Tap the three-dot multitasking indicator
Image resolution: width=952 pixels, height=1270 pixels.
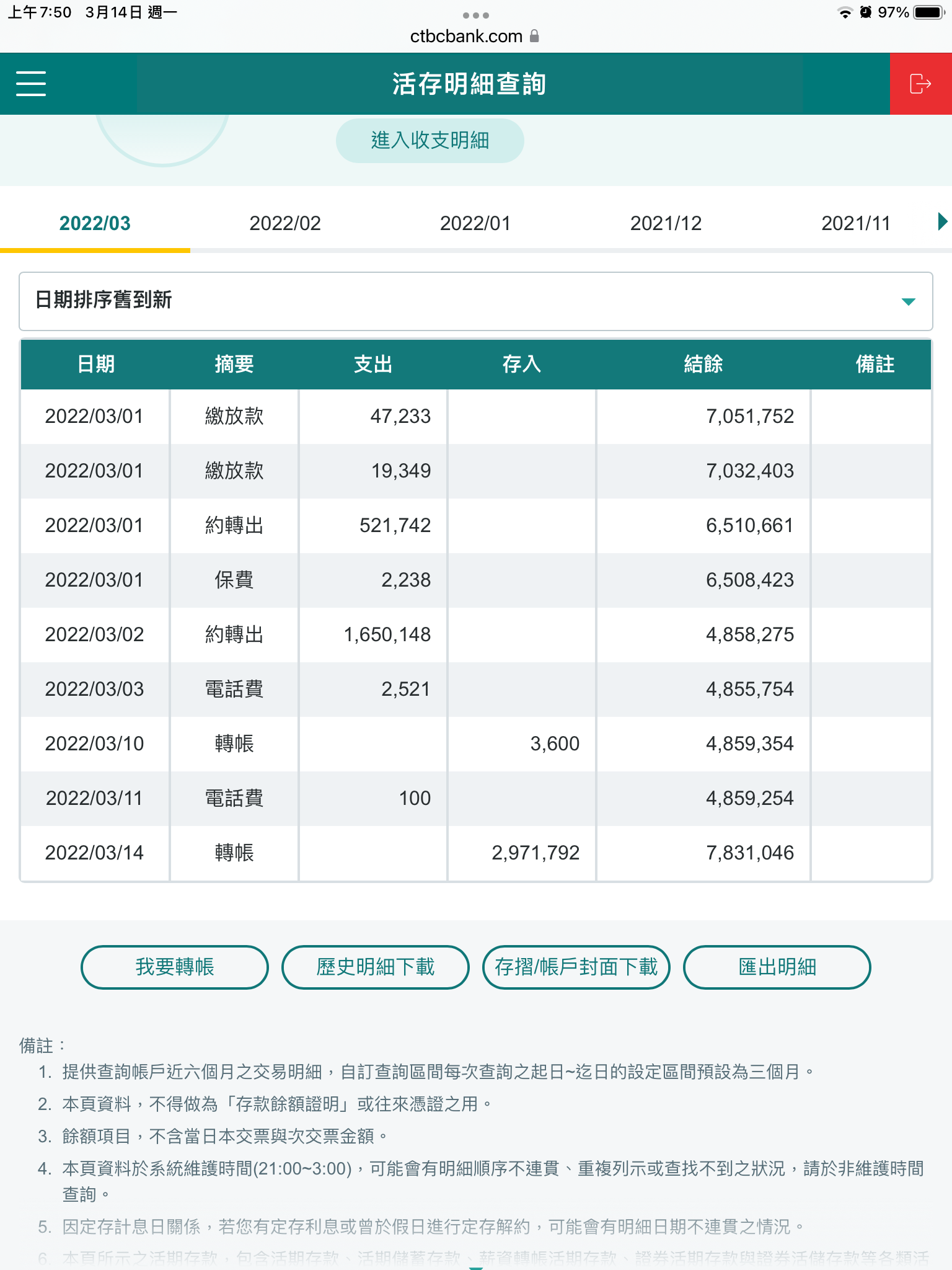(x=475, y=16)
